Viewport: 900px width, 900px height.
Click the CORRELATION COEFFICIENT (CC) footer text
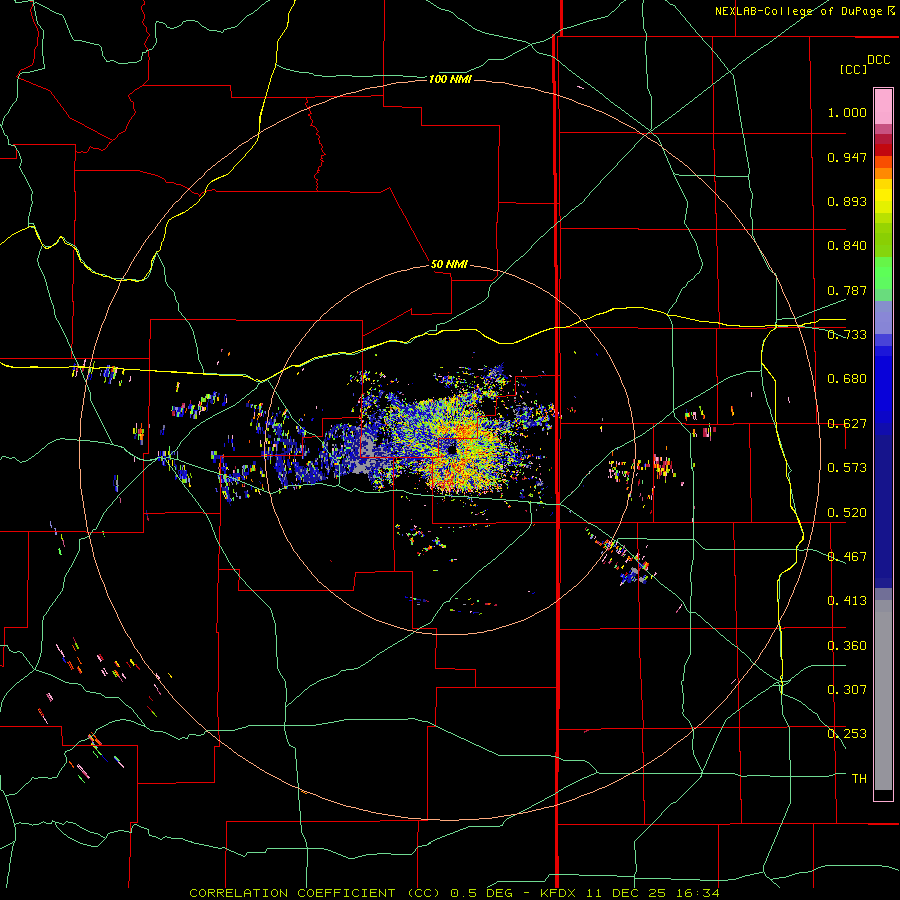click(315, 893)
